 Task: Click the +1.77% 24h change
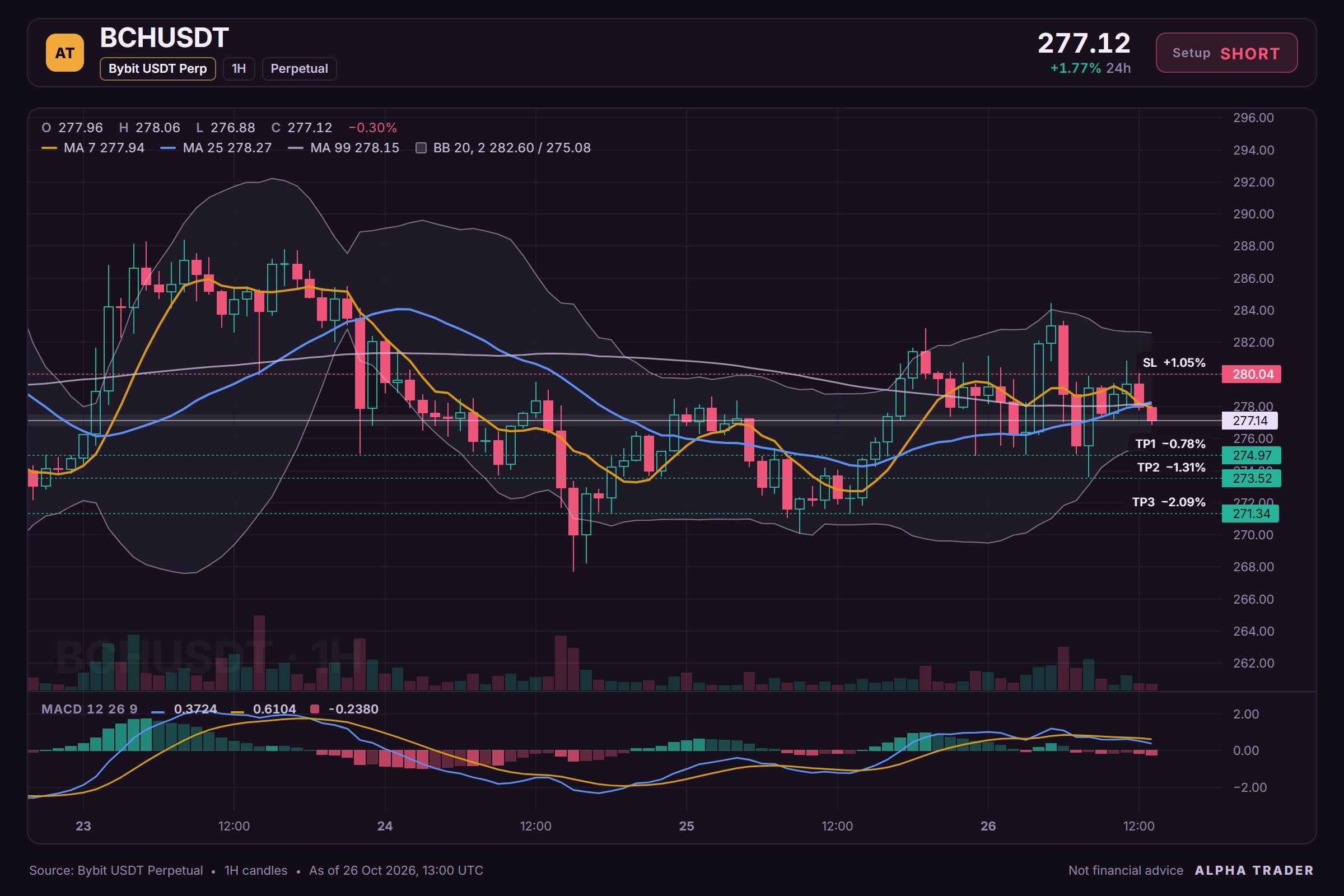tap(1090, 68)
